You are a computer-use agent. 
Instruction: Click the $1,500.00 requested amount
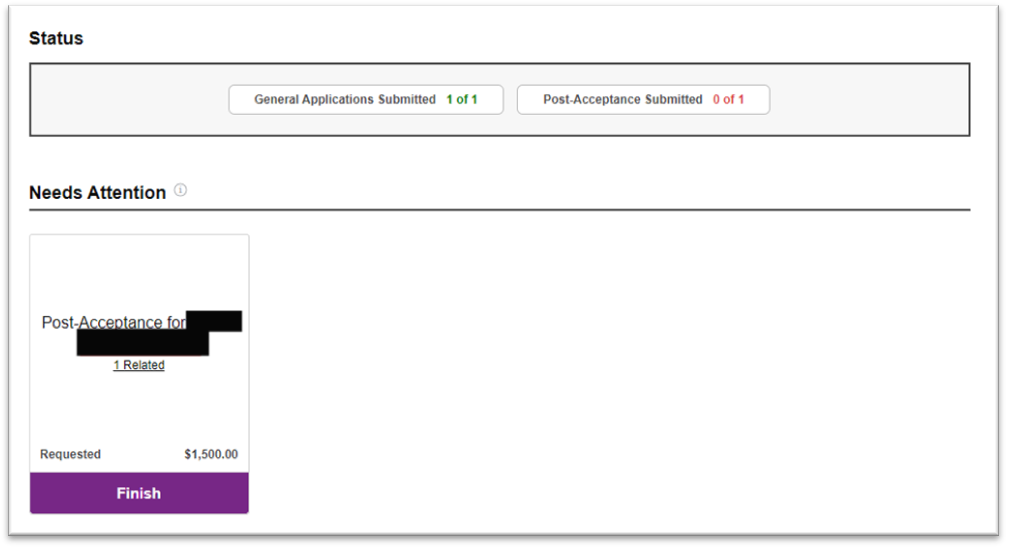click(211, 454)
